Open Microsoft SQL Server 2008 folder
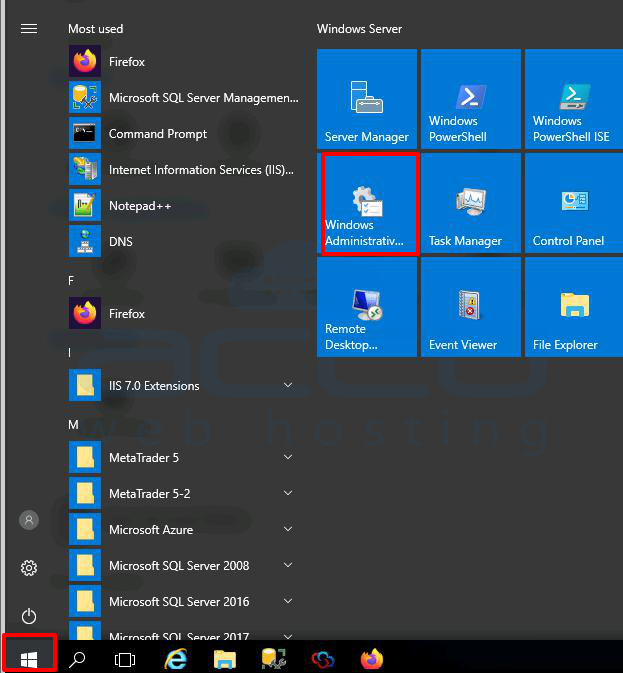 click(184, 566)
